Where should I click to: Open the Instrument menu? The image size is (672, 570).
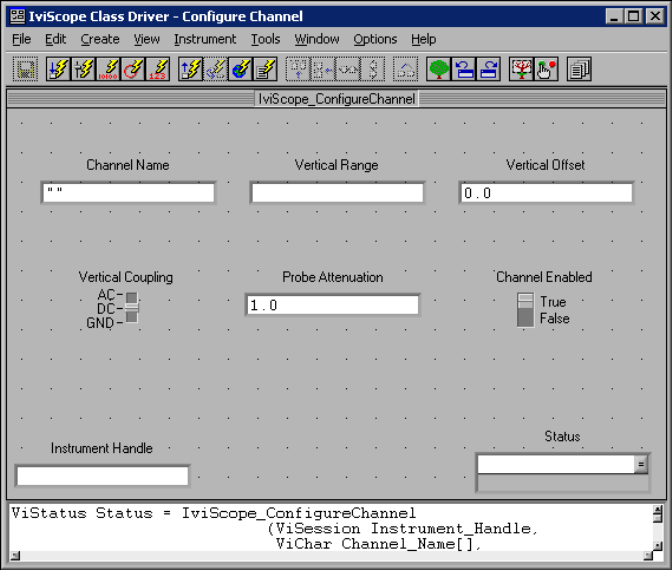coord(205,39)
